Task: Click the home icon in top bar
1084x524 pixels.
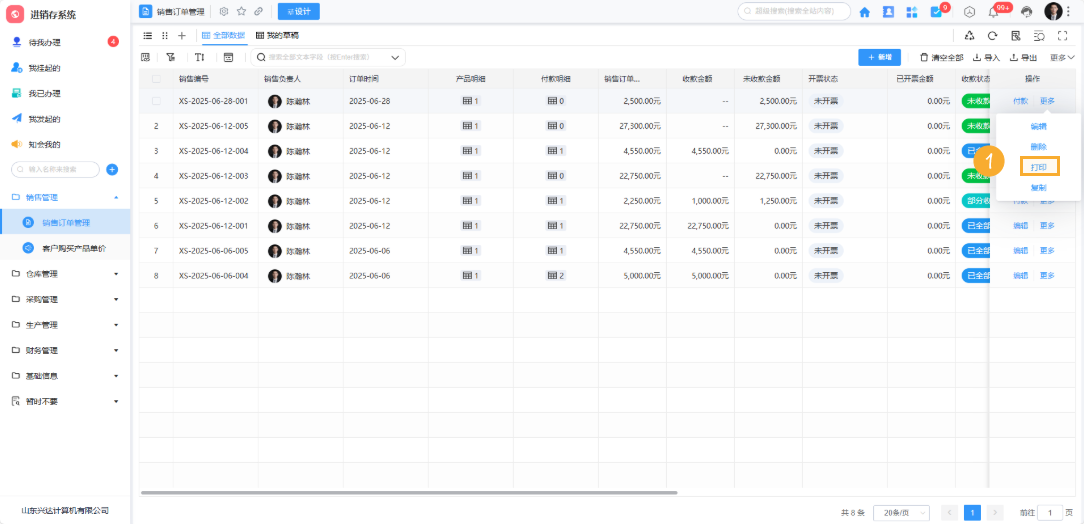Action: coord(864,12)
